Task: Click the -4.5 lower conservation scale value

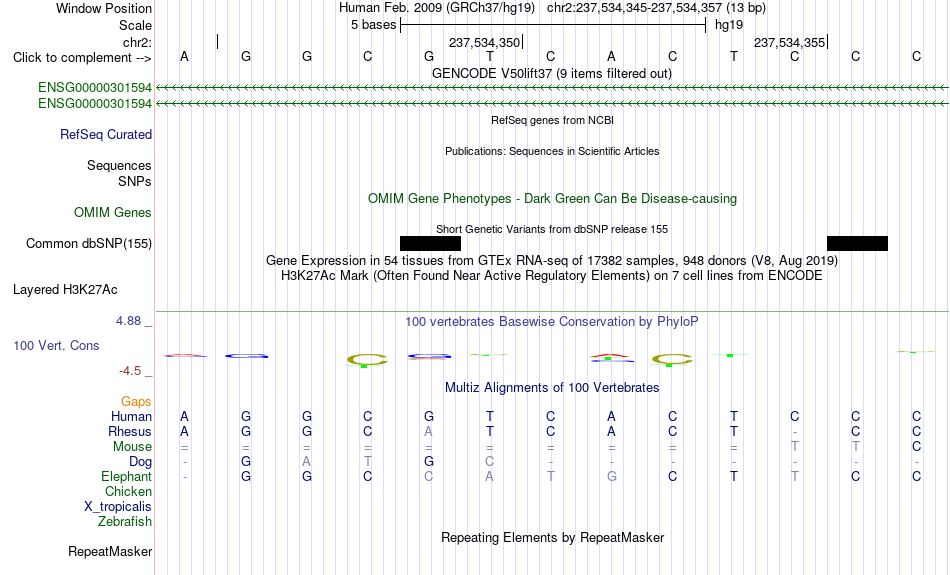Action: tap(130, 371)
